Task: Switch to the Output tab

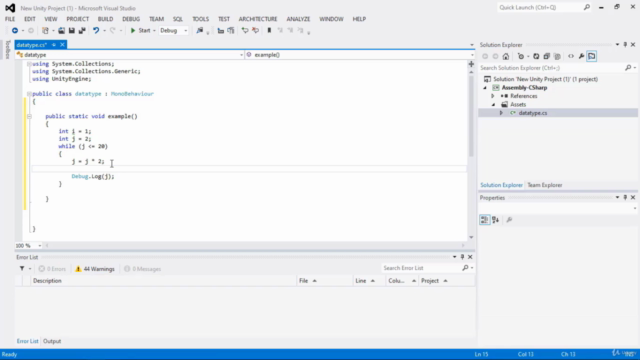Action: (52, 341)
